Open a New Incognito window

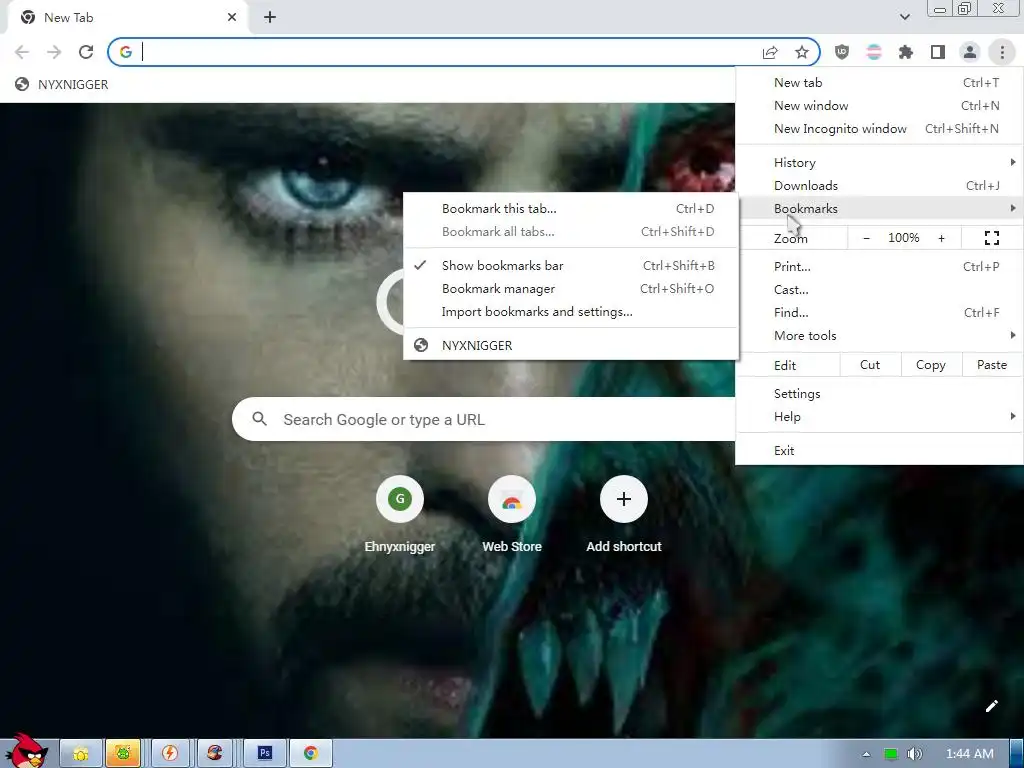coord(879,129)
